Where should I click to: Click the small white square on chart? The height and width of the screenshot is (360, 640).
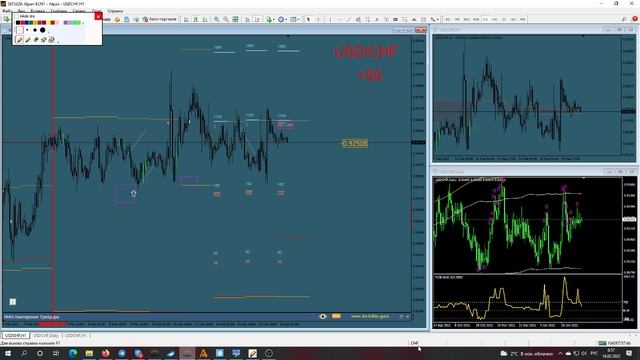tap(13, 302)
